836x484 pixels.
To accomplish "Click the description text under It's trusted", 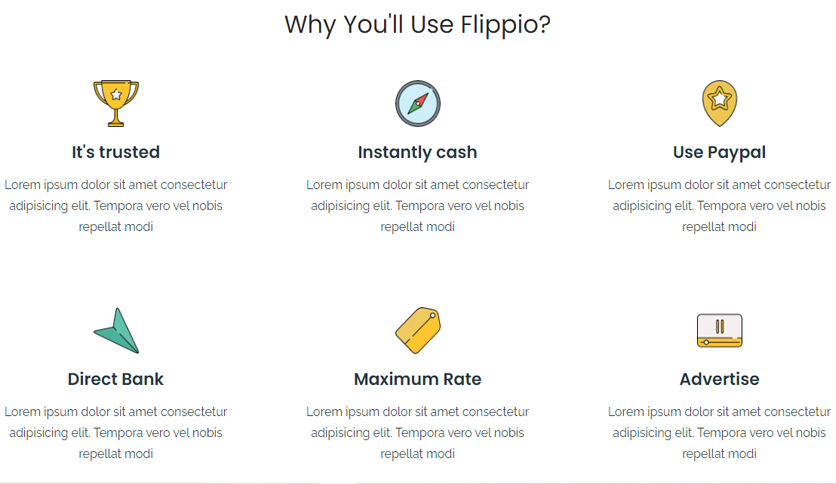I will 116,206.
